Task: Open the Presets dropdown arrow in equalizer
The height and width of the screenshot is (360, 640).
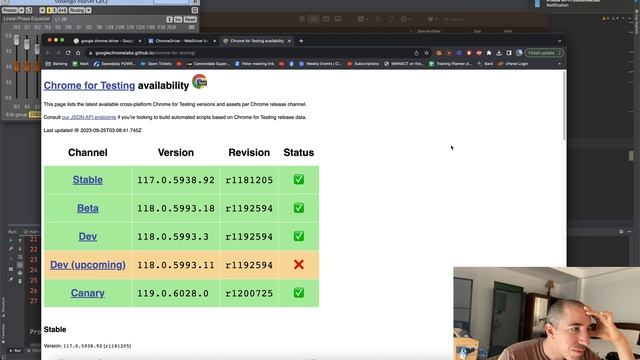Action: 22,10
